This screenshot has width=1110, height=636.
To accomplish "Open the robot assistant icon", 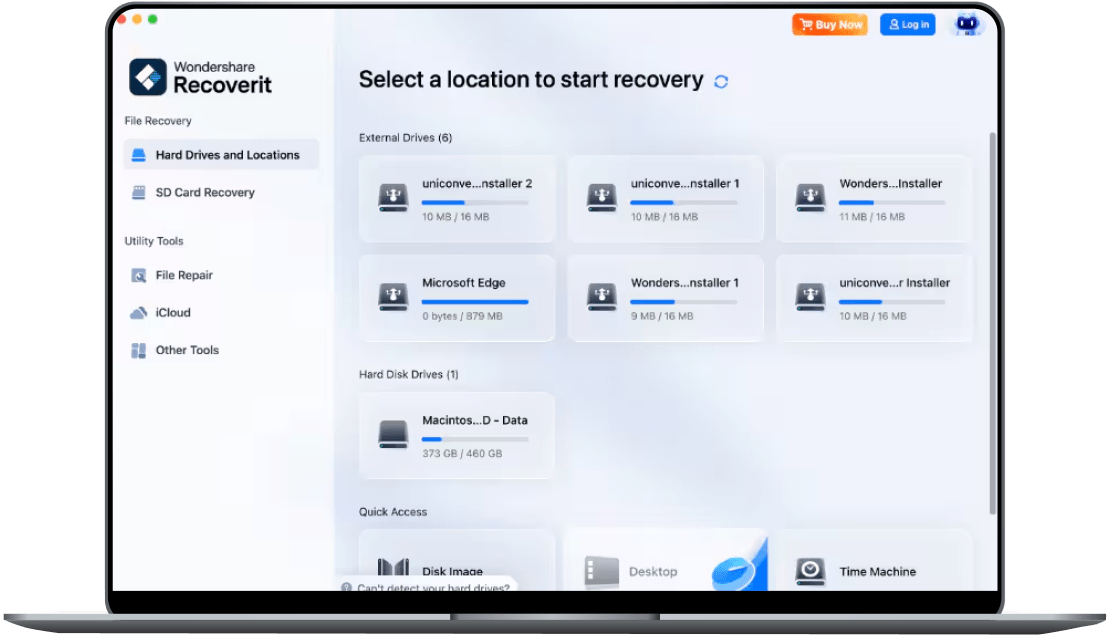I will (966, 25).
